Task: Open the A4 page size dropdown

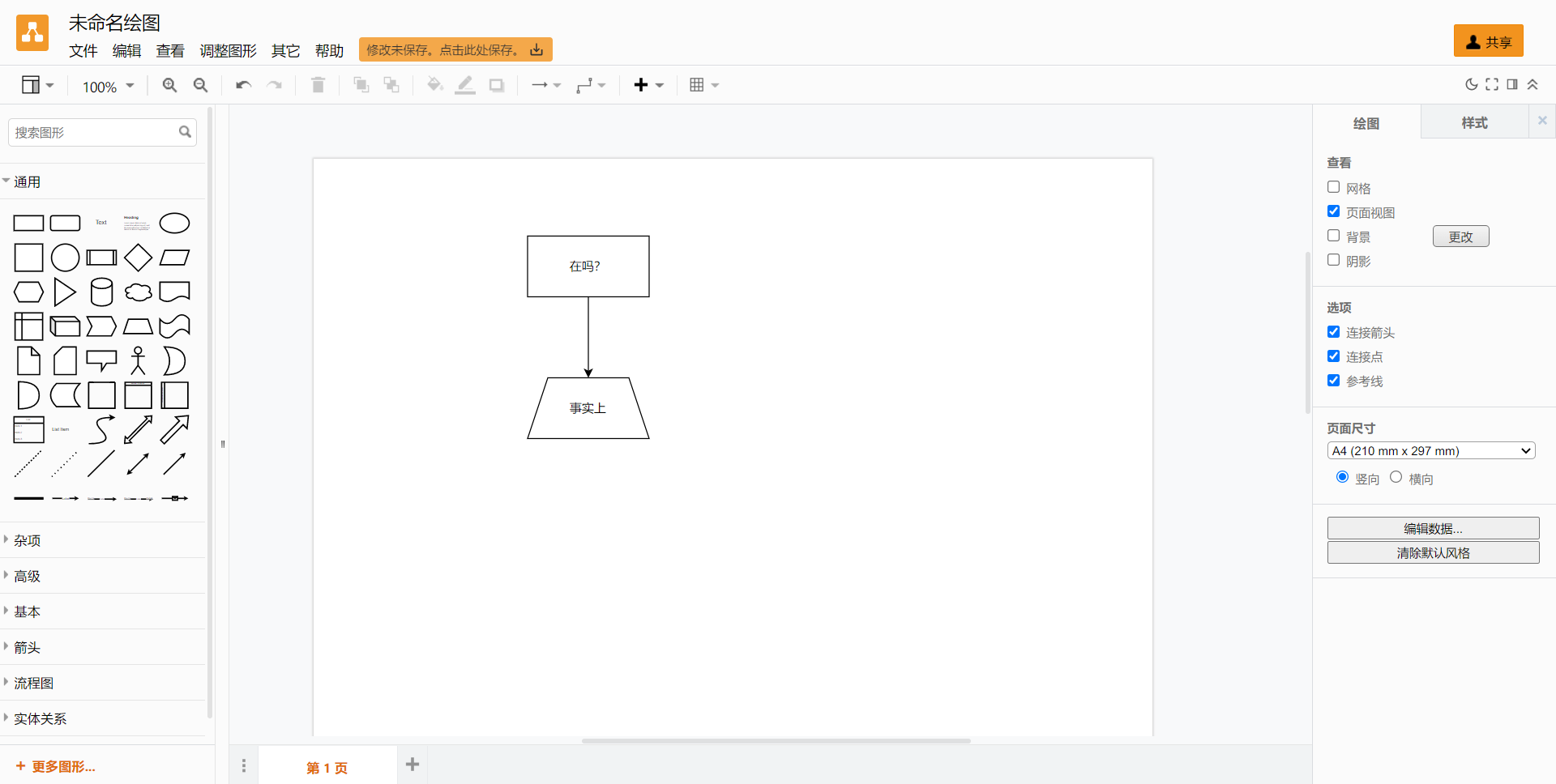Action: point(1431,450)
